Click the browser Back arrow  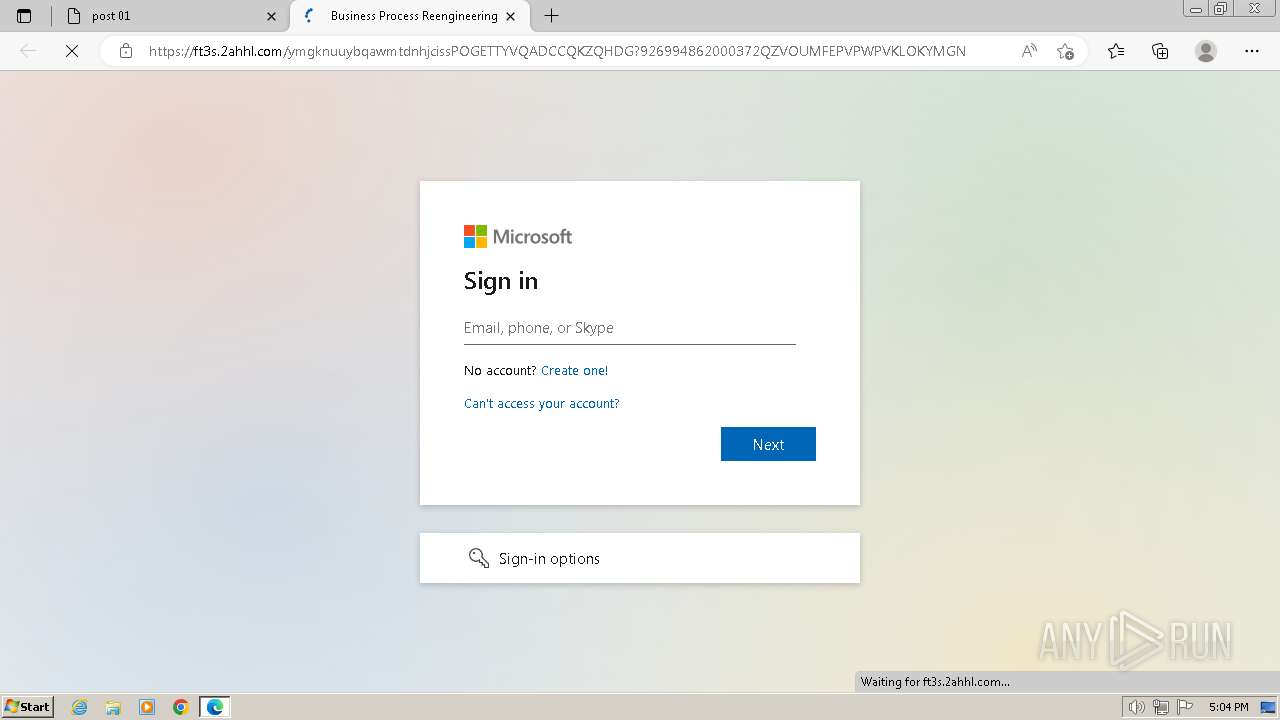point(28,51)
